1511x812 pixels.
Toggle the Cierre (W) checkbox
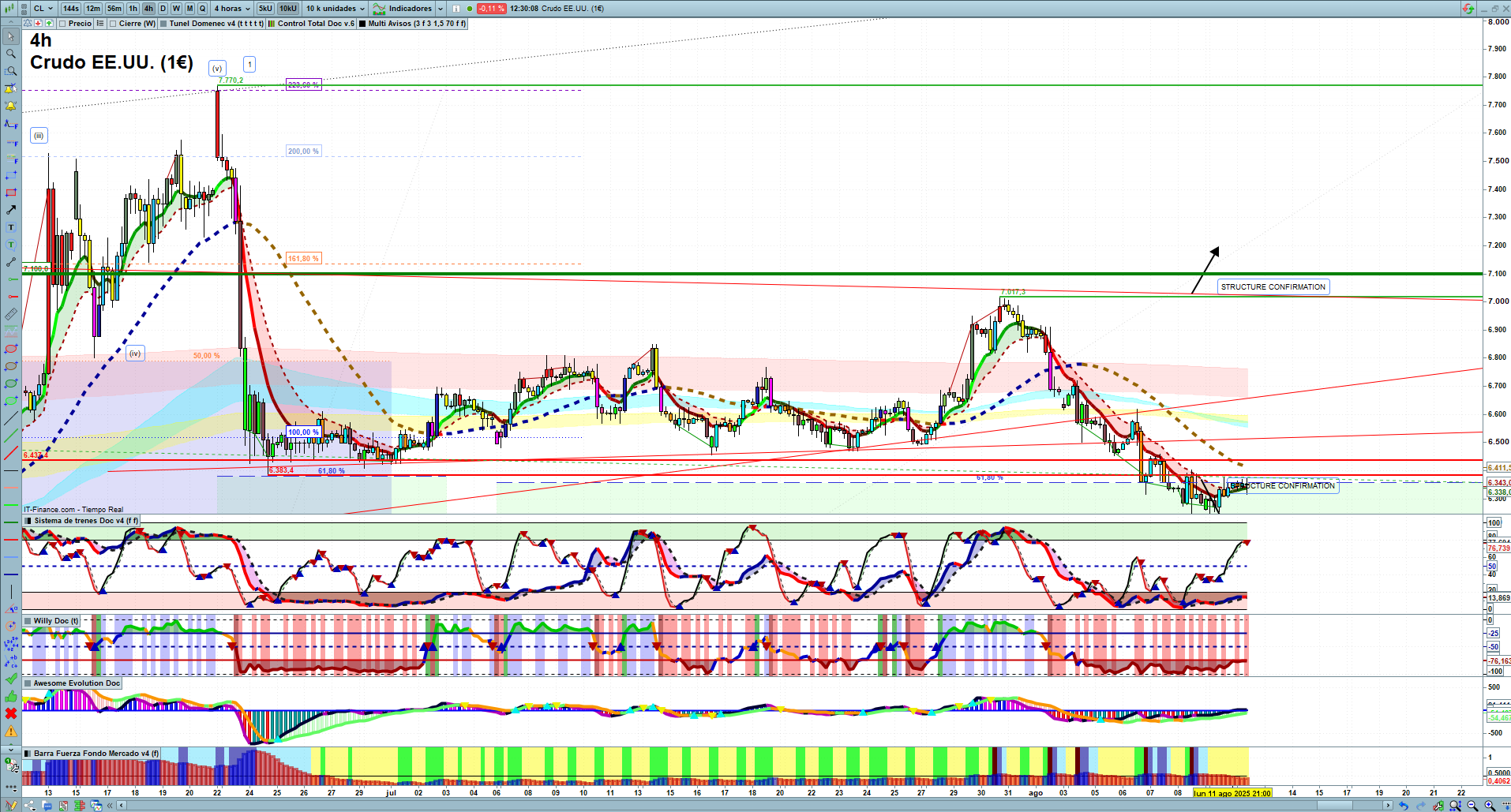pyautogui.click(x=114, y=24)
